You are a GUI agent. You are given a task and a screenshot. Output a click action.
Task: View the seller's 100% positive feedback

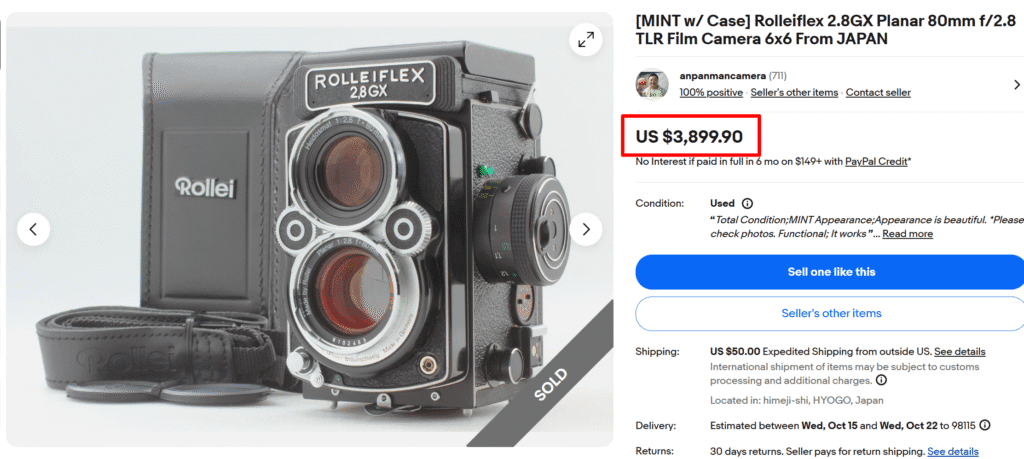click(711, 93)
